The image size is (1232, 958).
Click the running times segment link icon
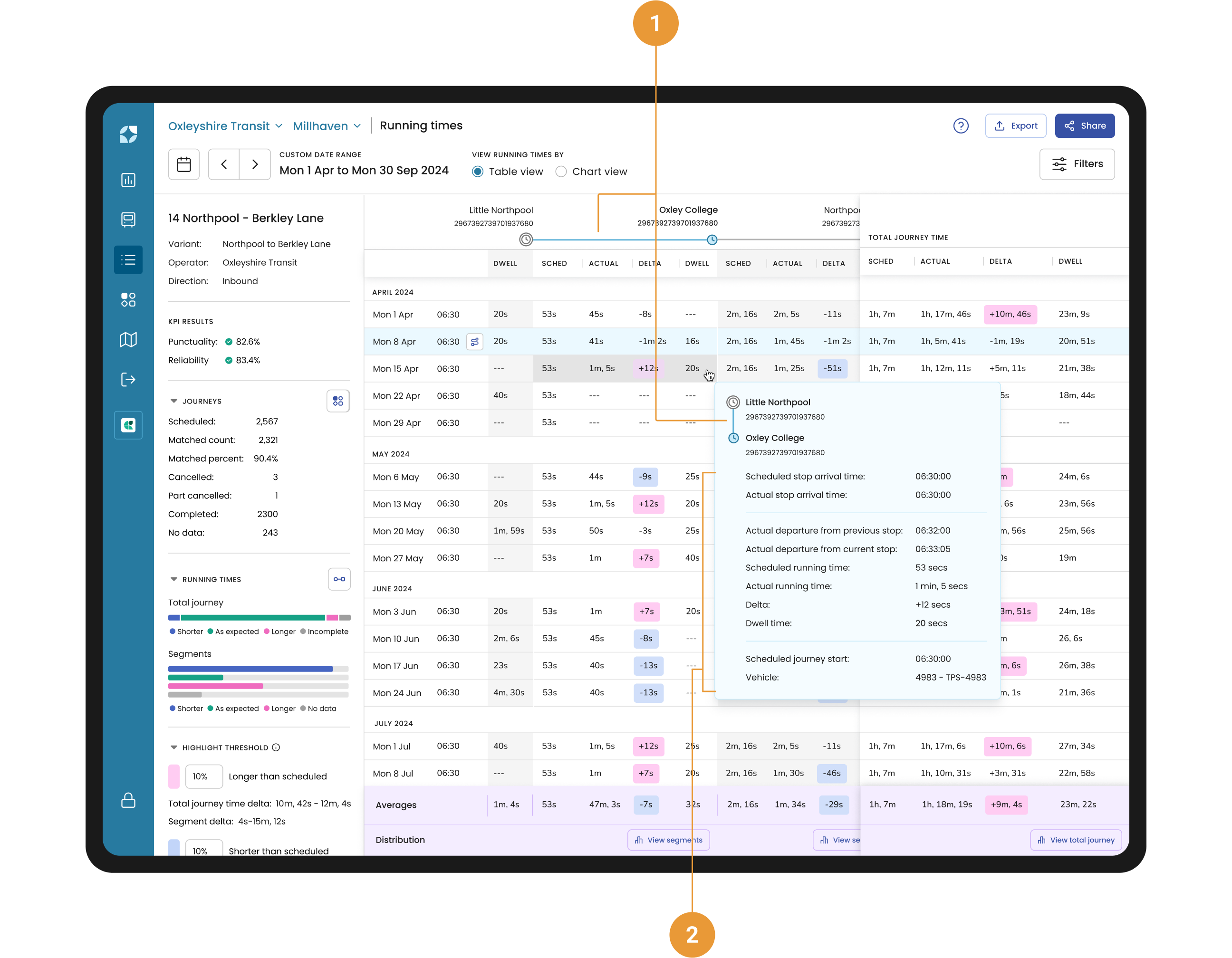(339, 579)
